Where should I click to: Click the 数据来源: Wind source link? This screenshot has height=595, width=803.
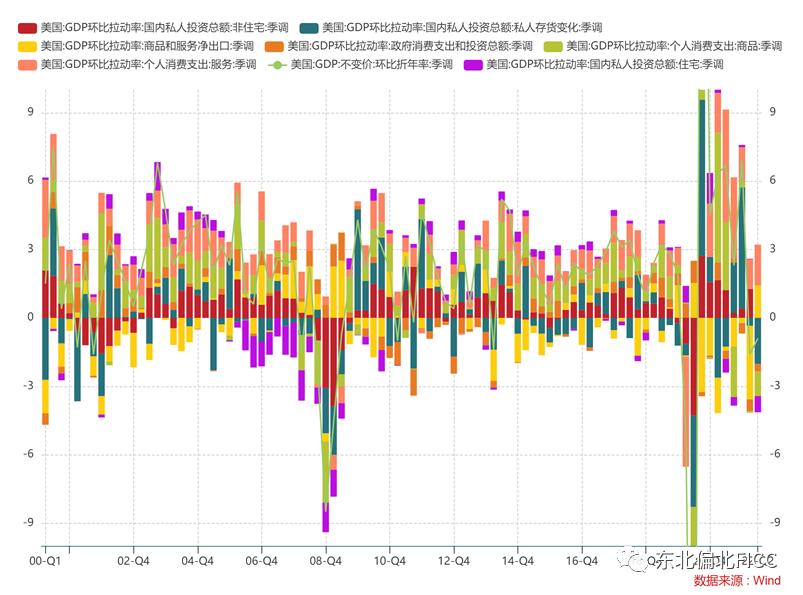(737, 578)
